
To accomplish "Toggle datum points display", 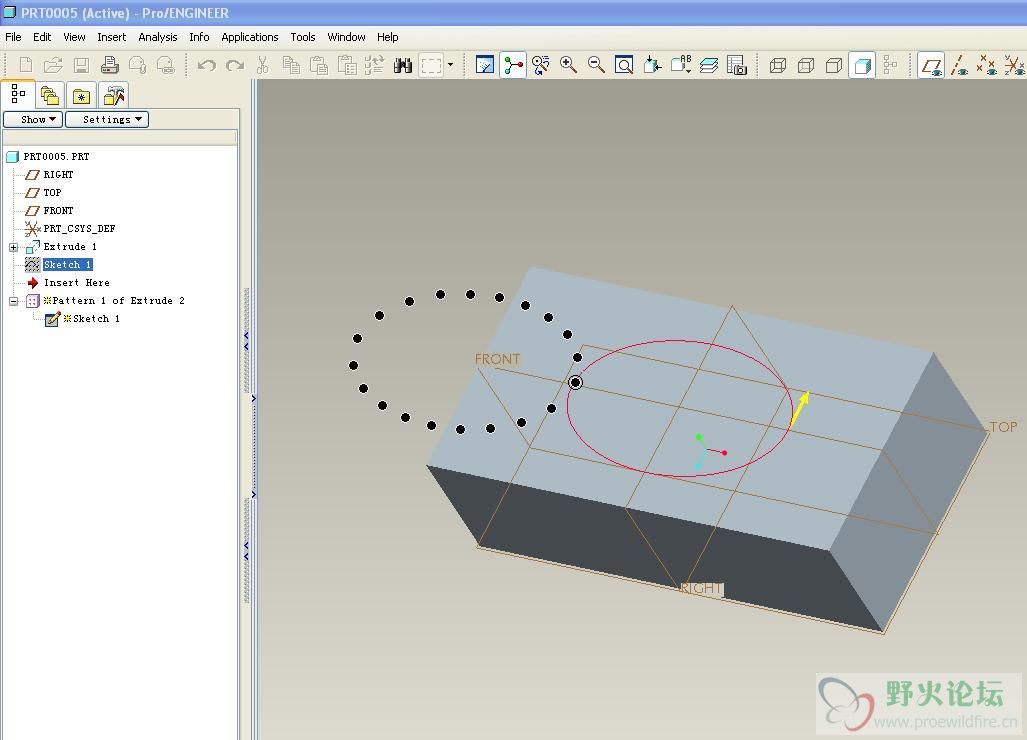I will coord(987,65).
